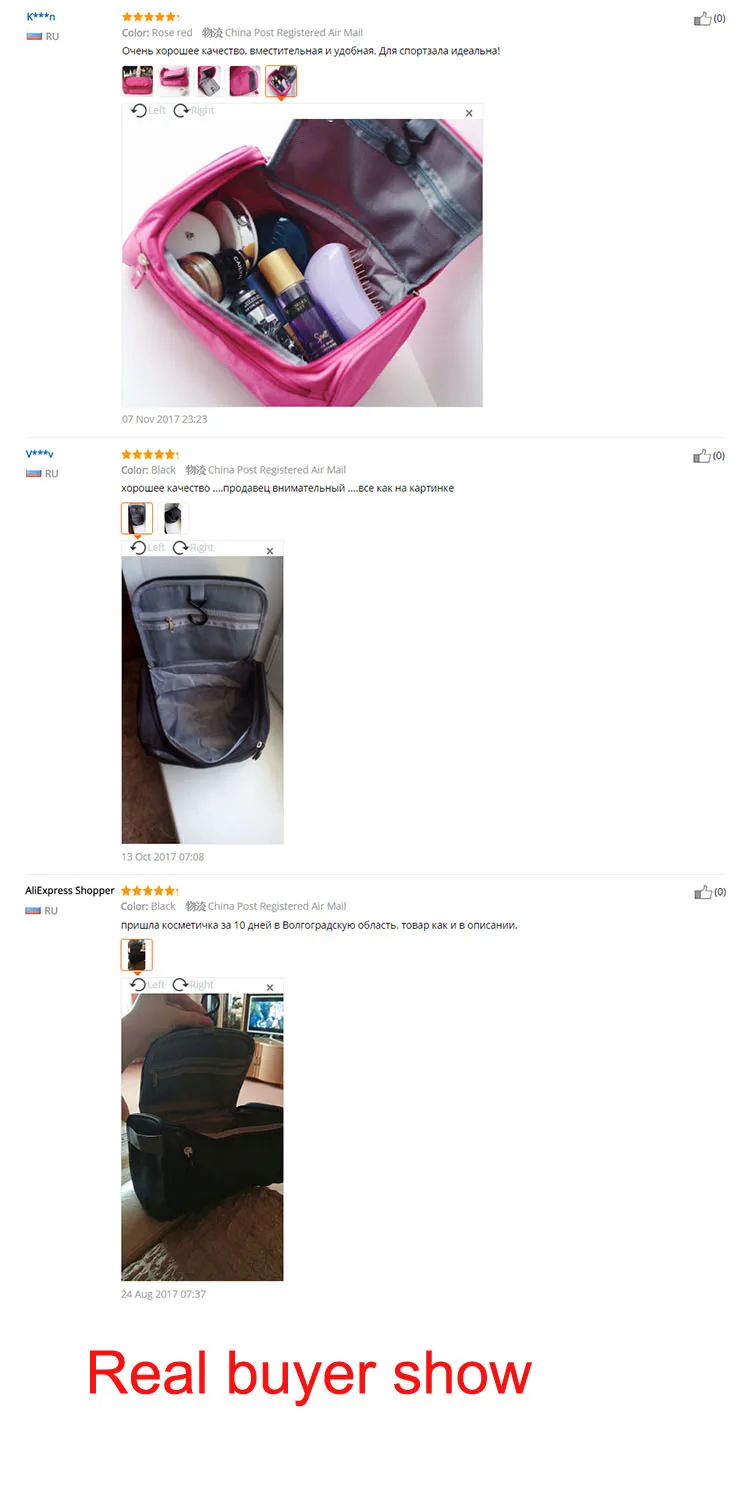Rotate AliExpress Shopper photo left

click(148, 985)
